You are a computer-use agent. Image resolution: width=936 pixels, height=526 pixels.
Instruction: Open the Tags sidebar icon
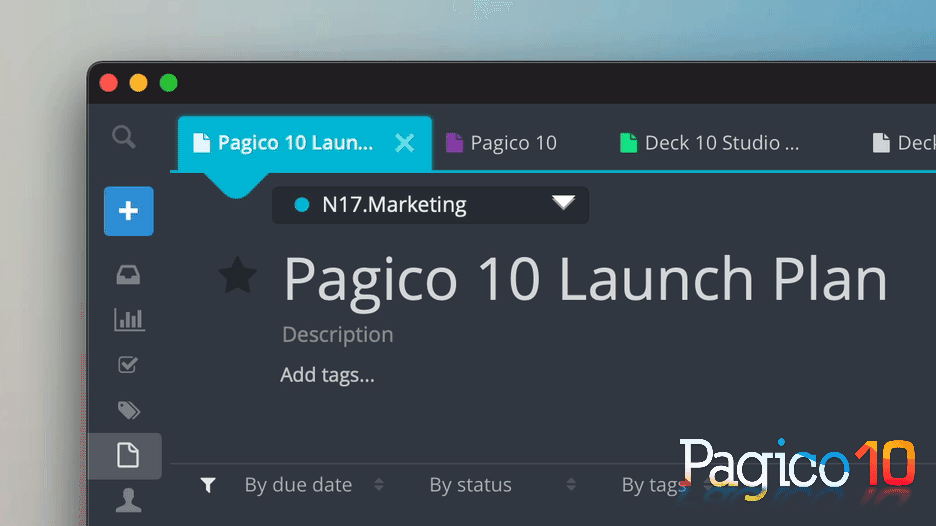point(128,410)
